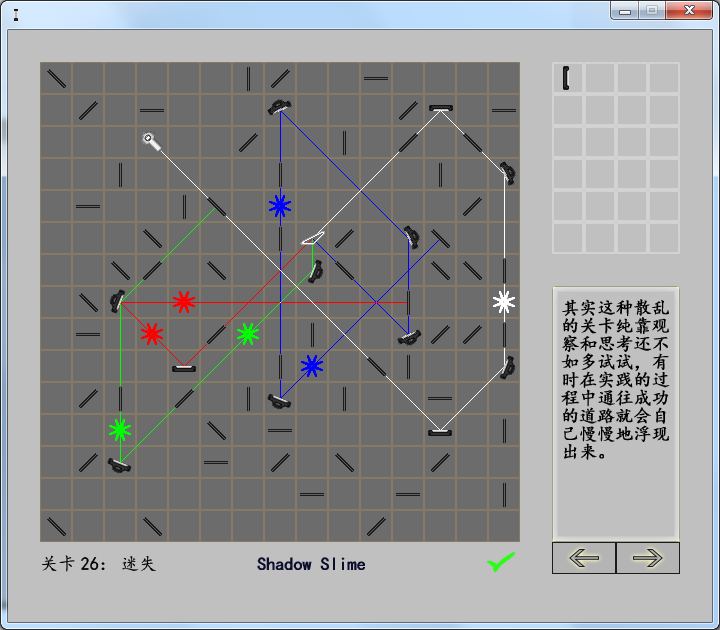Select the lower red star target
Viewport: 720px width, 630px height.
152,334
